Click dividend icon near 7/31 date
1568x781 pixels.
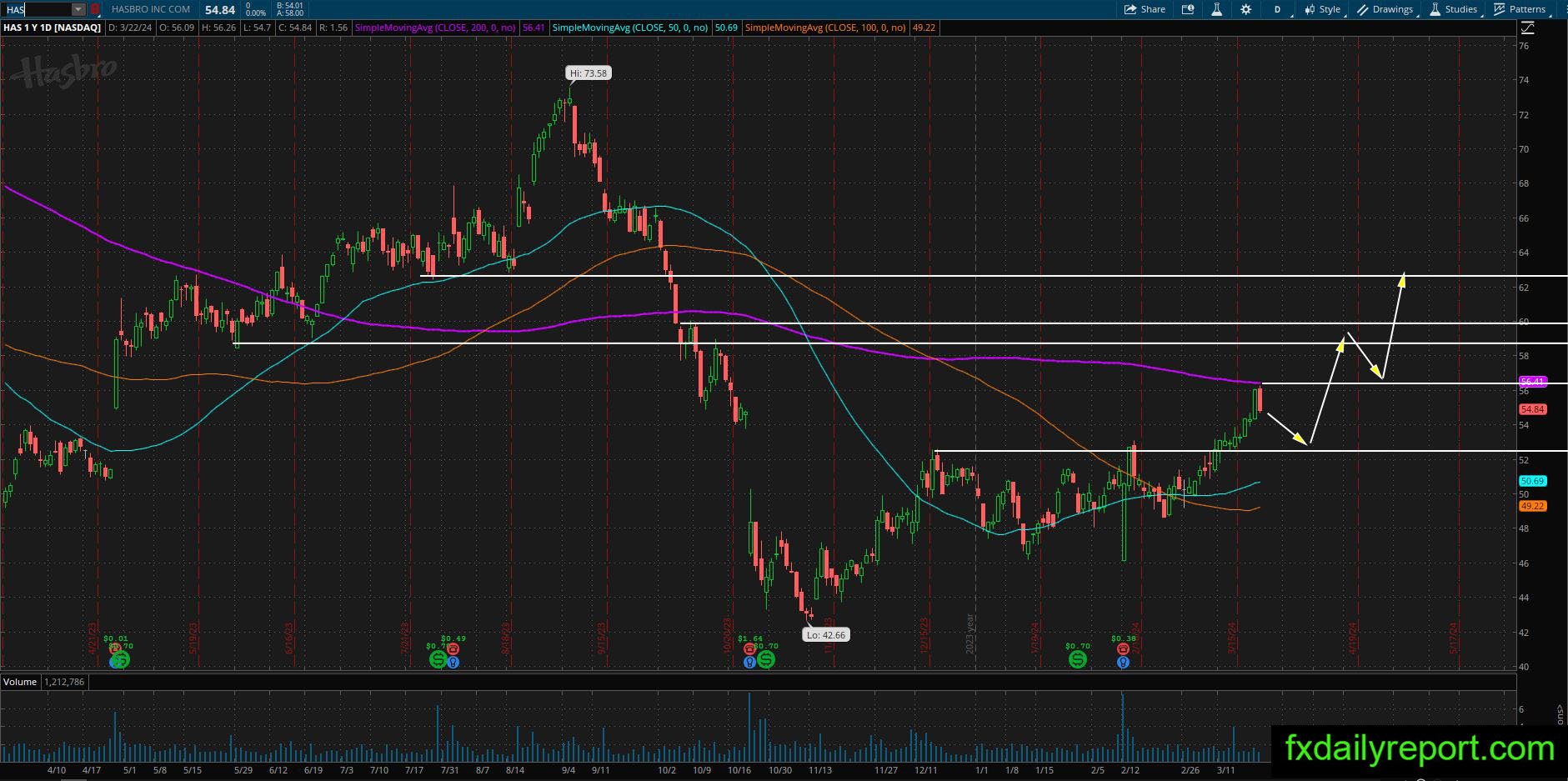438,659
